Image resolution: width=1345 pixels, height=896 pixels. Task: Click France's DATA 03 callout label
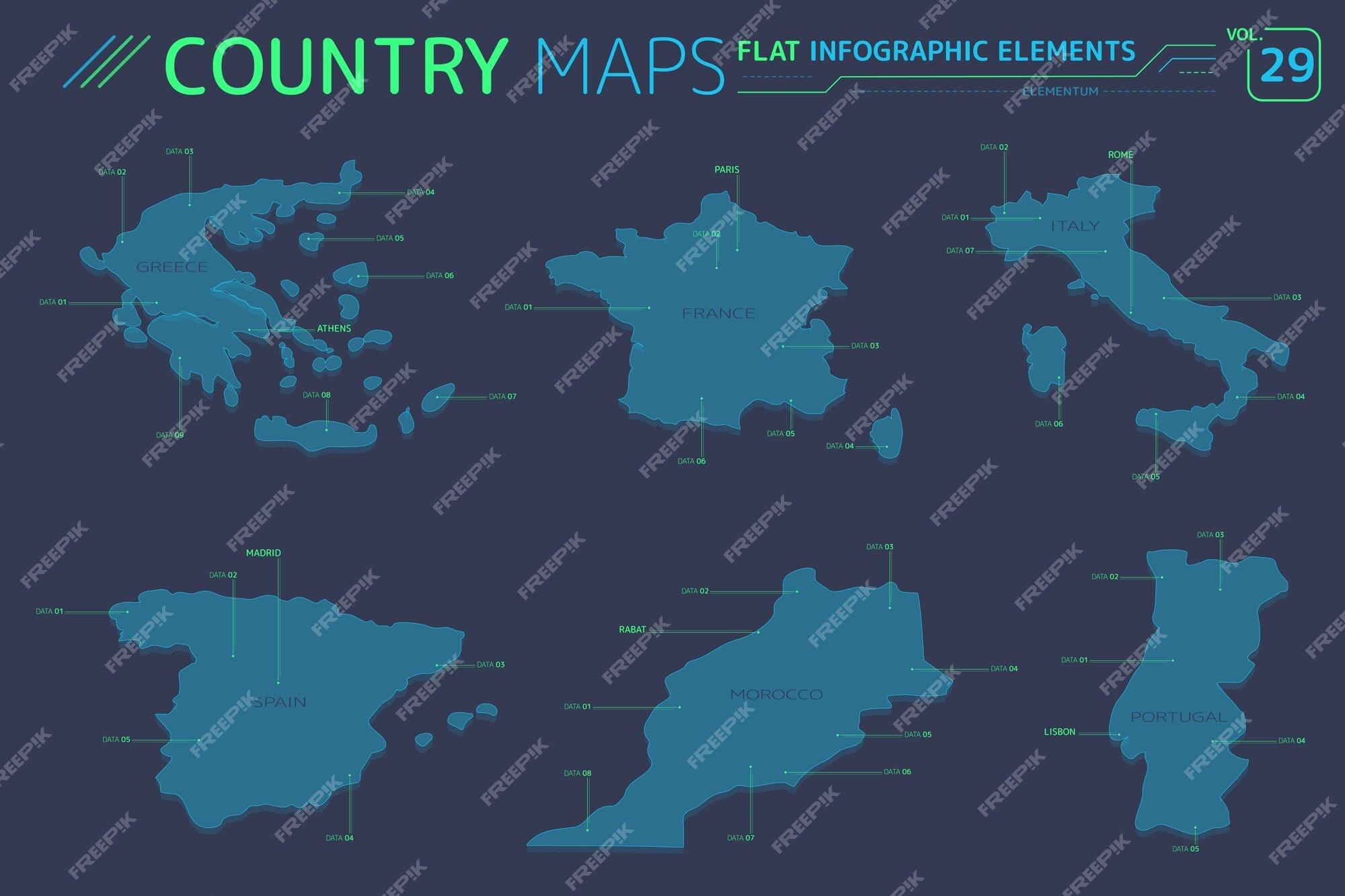(866, 346)
